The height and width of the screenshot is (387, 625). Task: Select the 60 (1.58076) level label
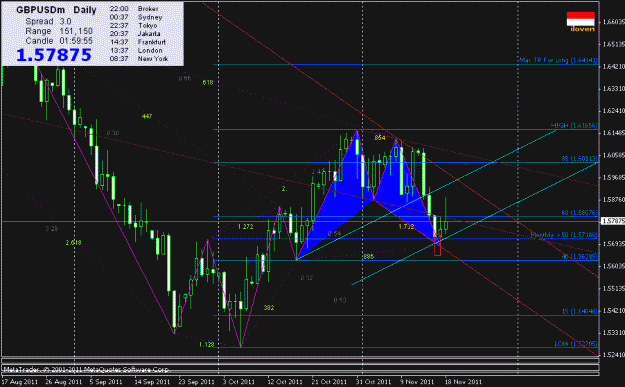580,213
